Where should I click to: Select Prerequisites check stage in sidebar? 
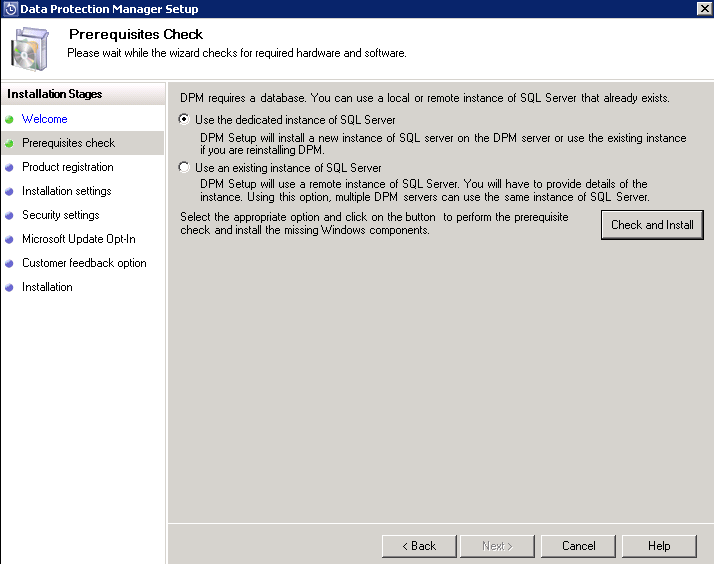[x=68, y=143]
